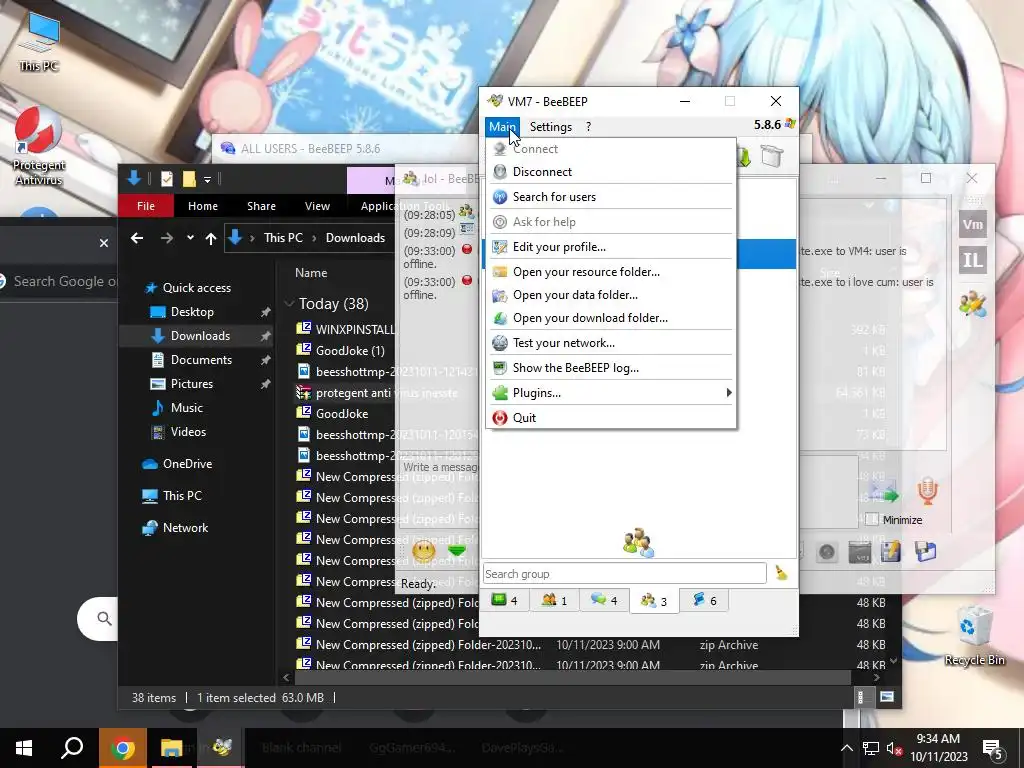Select Documents in navigation pane
Screen dimensions: 1024x768
click(x=201, y=360)
